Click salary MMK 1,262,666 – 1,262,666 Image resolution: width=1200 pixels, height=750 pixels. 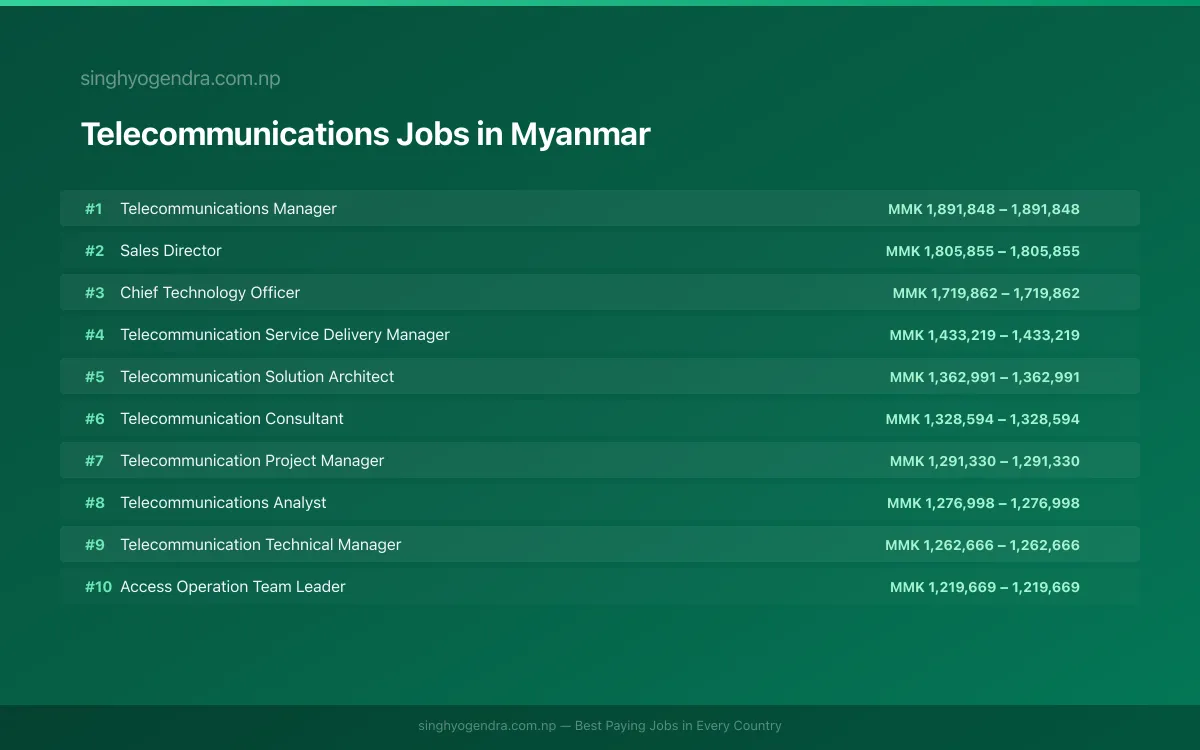(982, 545)
